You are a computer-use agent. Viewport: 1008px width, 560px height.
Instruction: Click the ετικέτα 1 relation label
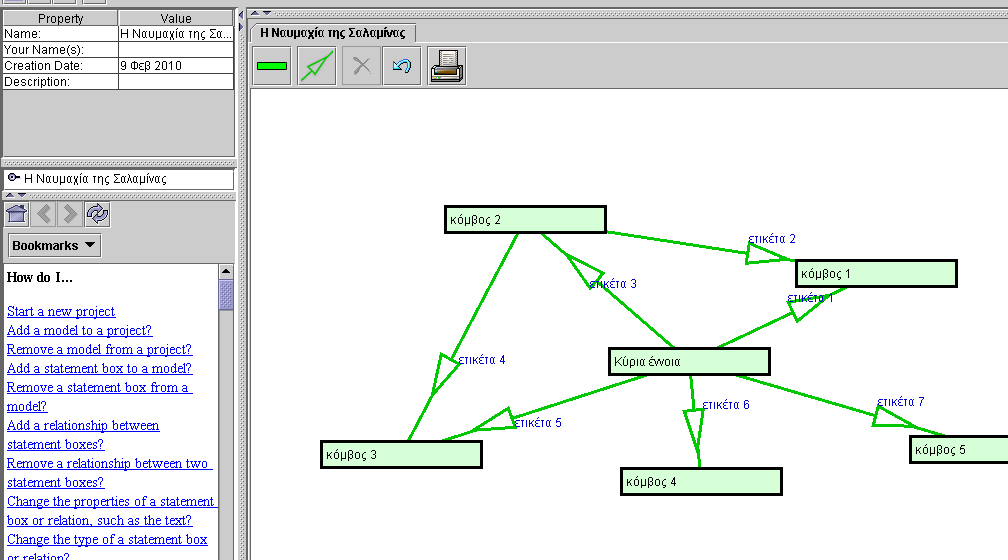(x=810, y=298)
